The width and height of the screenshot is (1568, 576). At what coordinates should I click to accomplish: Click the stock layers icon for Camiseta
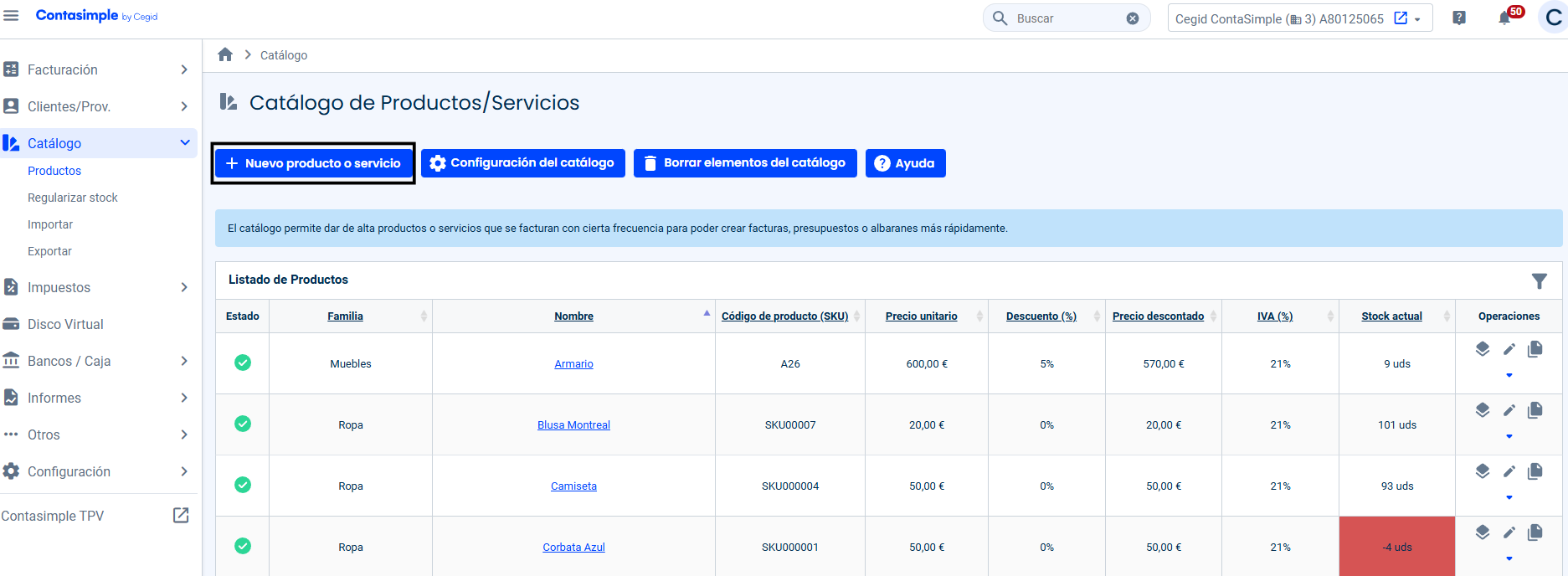pyautogui.click(x=1482, y=471)
